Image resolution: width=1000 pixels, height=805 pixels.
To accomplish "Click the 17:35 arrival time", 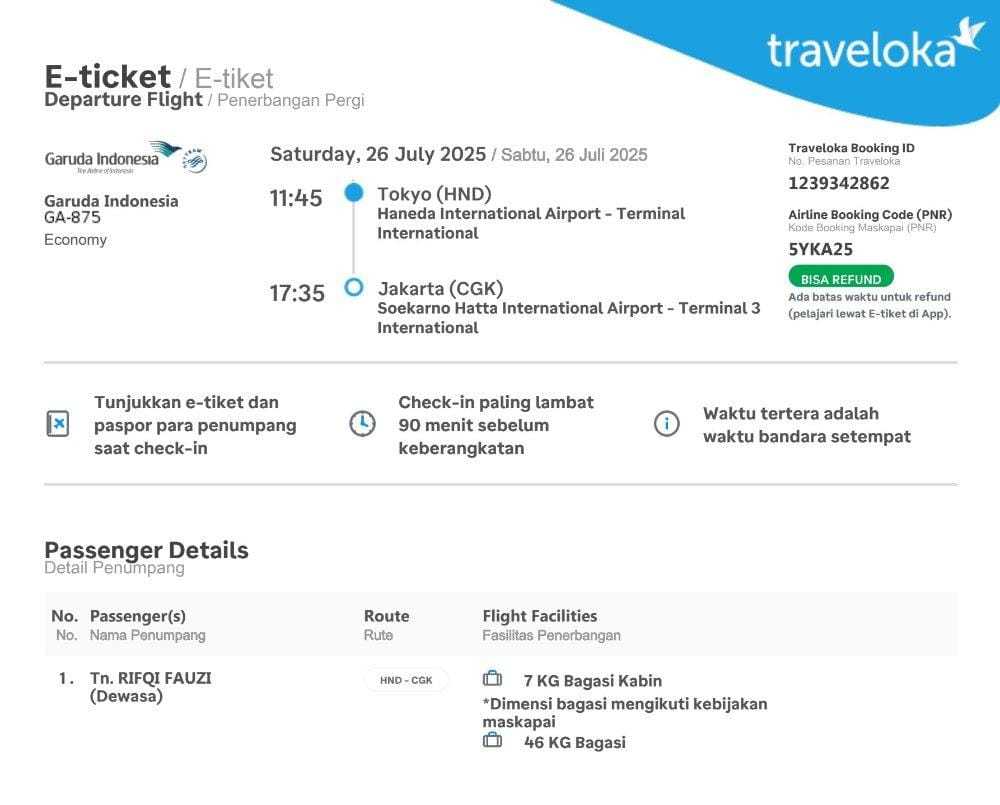I will (297, 293).
